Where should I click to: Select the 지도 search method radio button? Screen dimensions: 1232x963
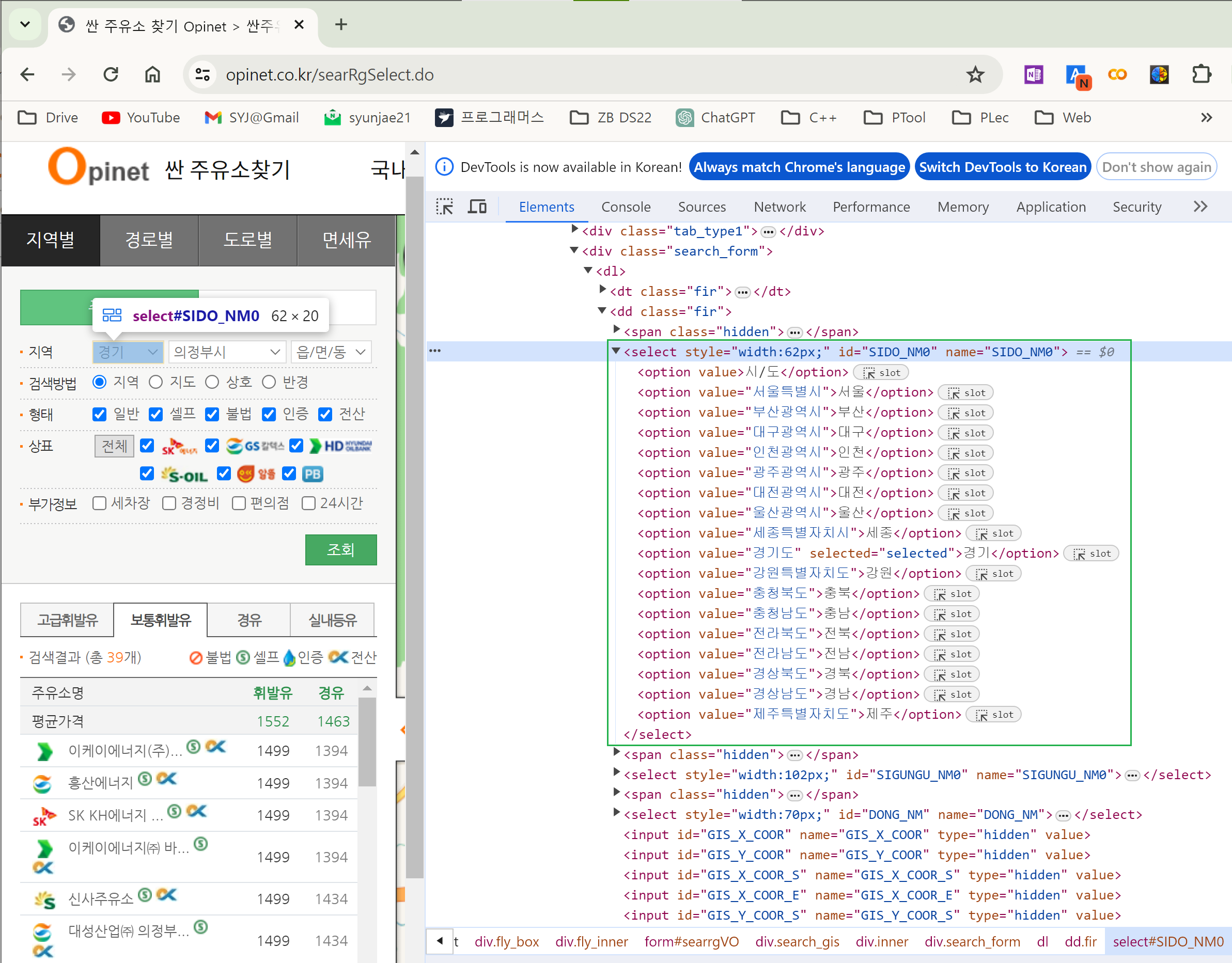tap(155, 382)
